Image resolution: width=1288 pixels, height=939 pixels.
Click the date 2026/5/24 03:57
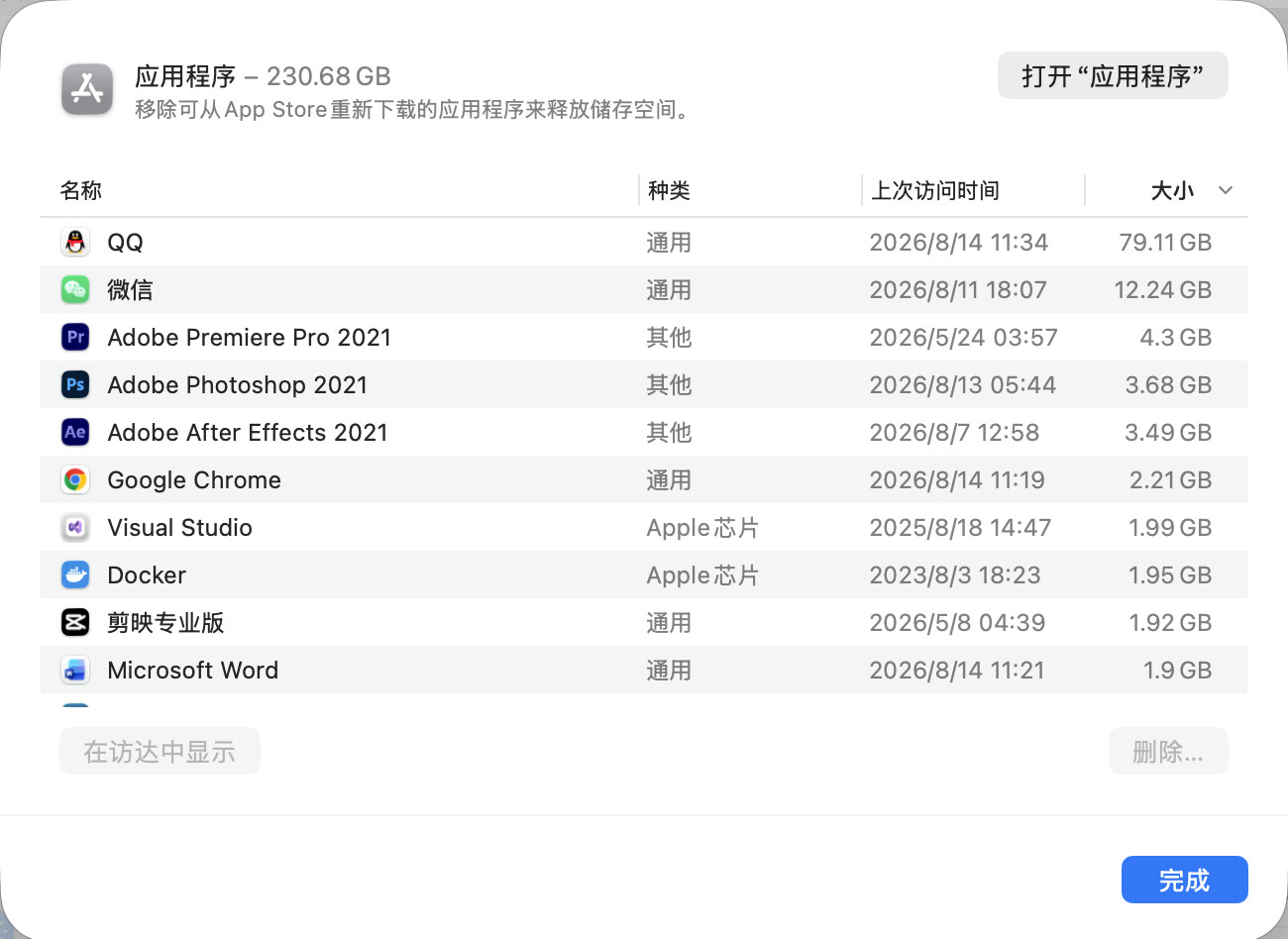pyautogui.click(x=964, y=337)
